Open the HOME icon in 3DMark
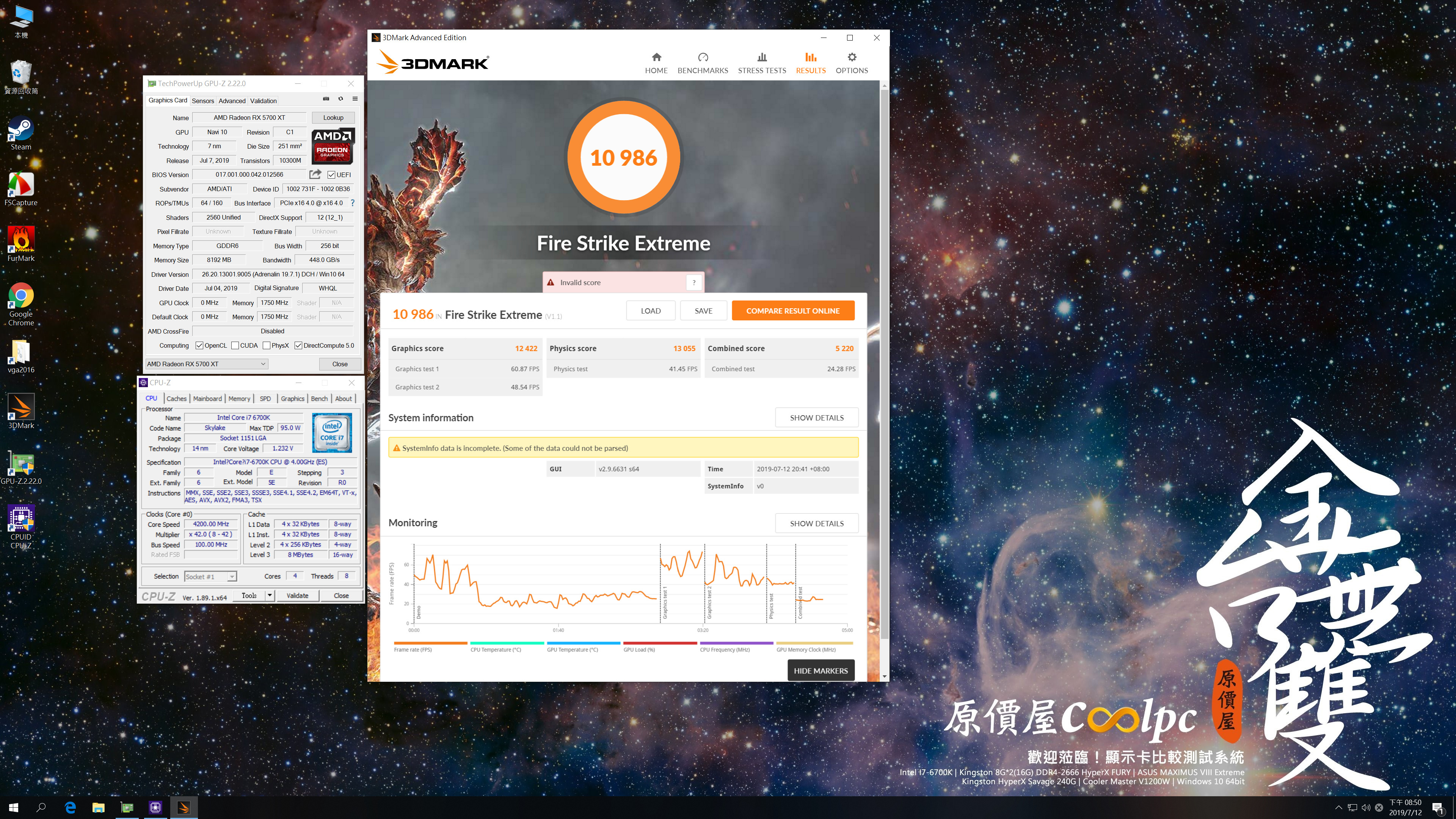This screenshot has width=1456, height=819. 656,57
